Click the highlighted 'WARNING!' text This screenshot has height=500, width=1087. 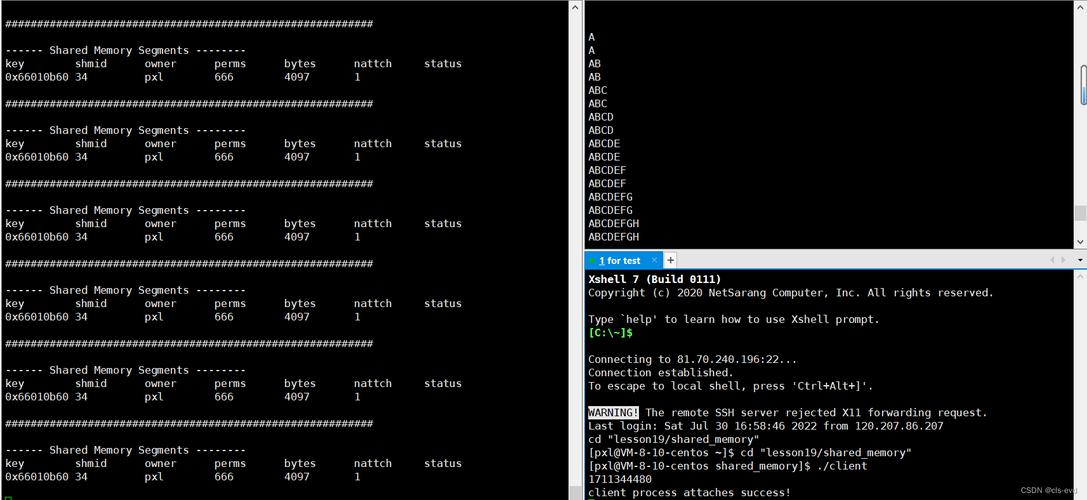[x=613, y=413]
